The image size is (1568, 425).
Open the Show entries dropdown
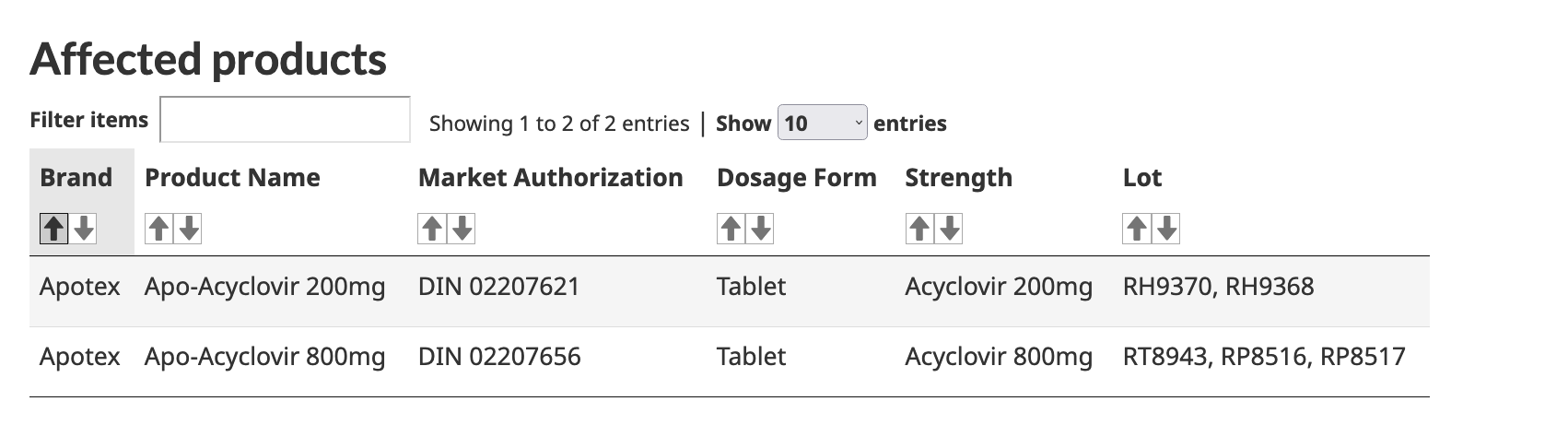[x=823, y=123]
